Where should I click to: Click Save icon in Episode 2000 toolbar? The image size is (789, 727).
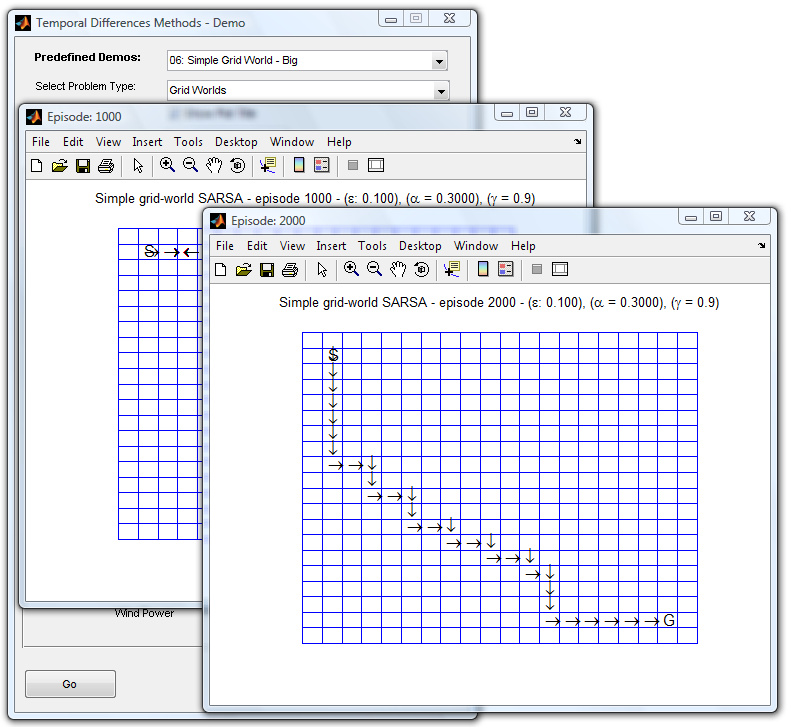point(267,270)
